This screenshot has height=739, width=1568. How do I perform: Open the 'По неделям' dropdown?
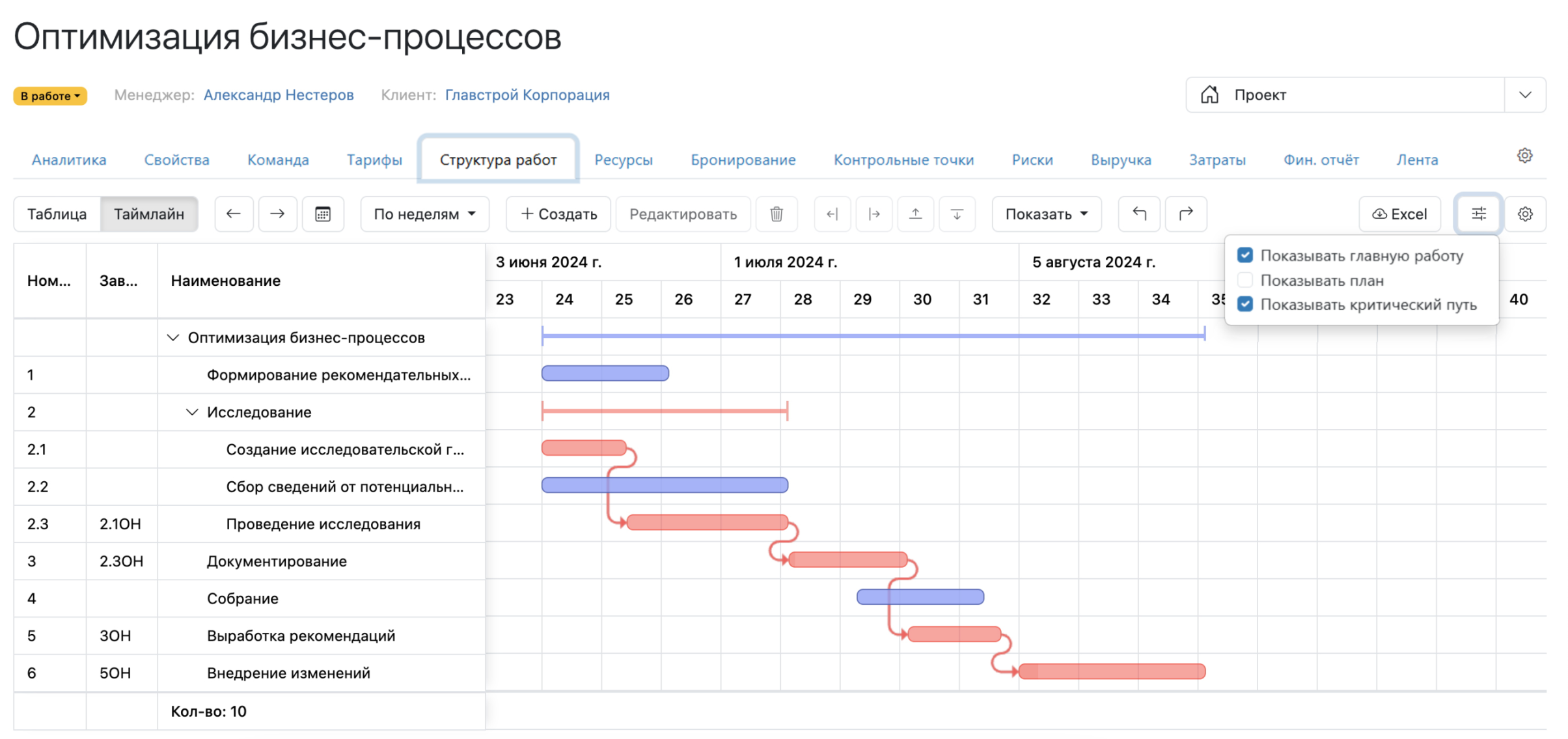[424, 214]
